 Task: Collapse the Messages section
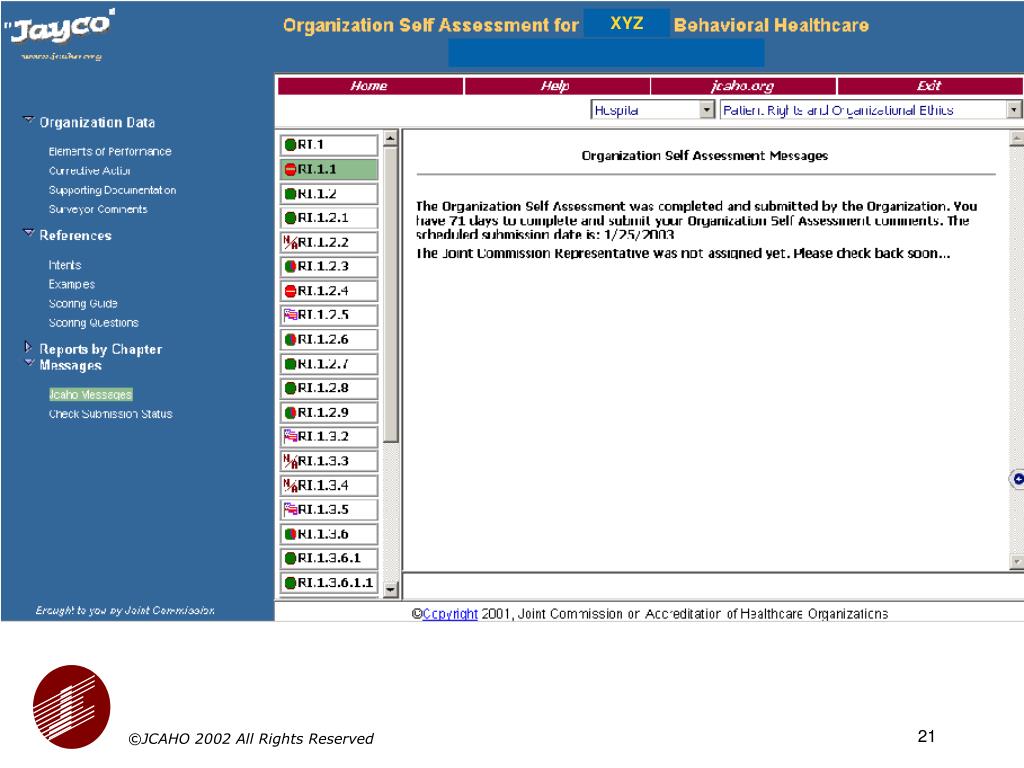(x=29, y=362)
